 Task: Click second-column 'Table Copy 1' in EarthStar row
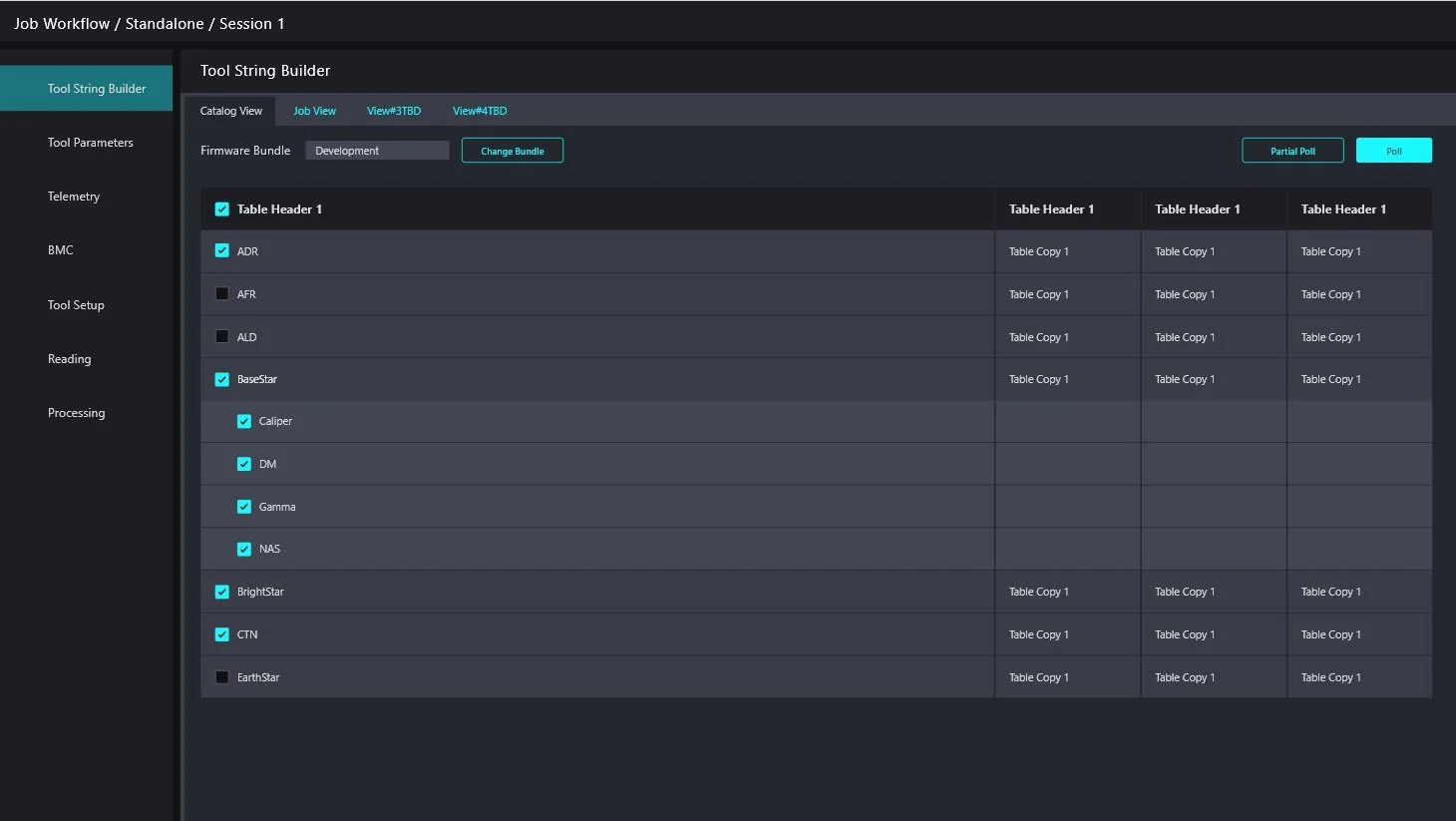tap(1038, 677)
